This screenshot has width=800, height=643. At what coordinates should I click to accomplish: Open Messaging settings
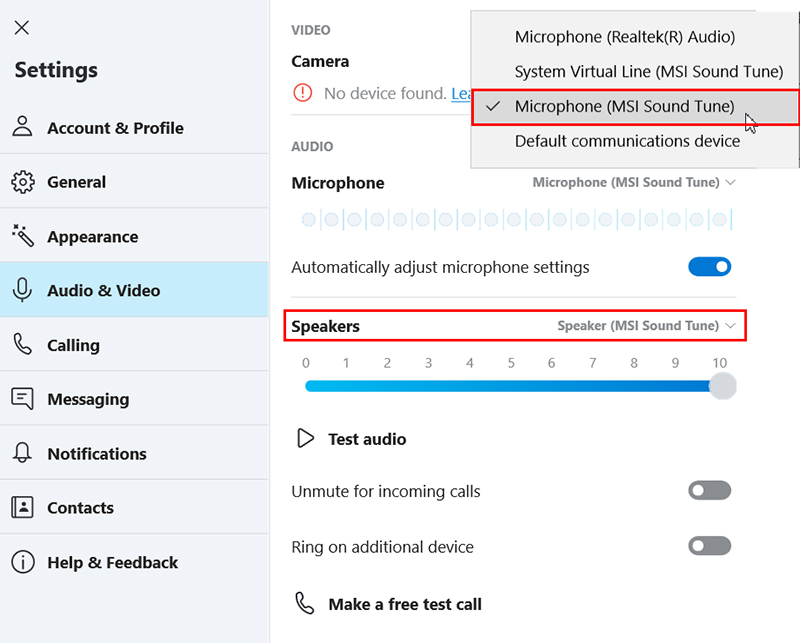(134, 399)
